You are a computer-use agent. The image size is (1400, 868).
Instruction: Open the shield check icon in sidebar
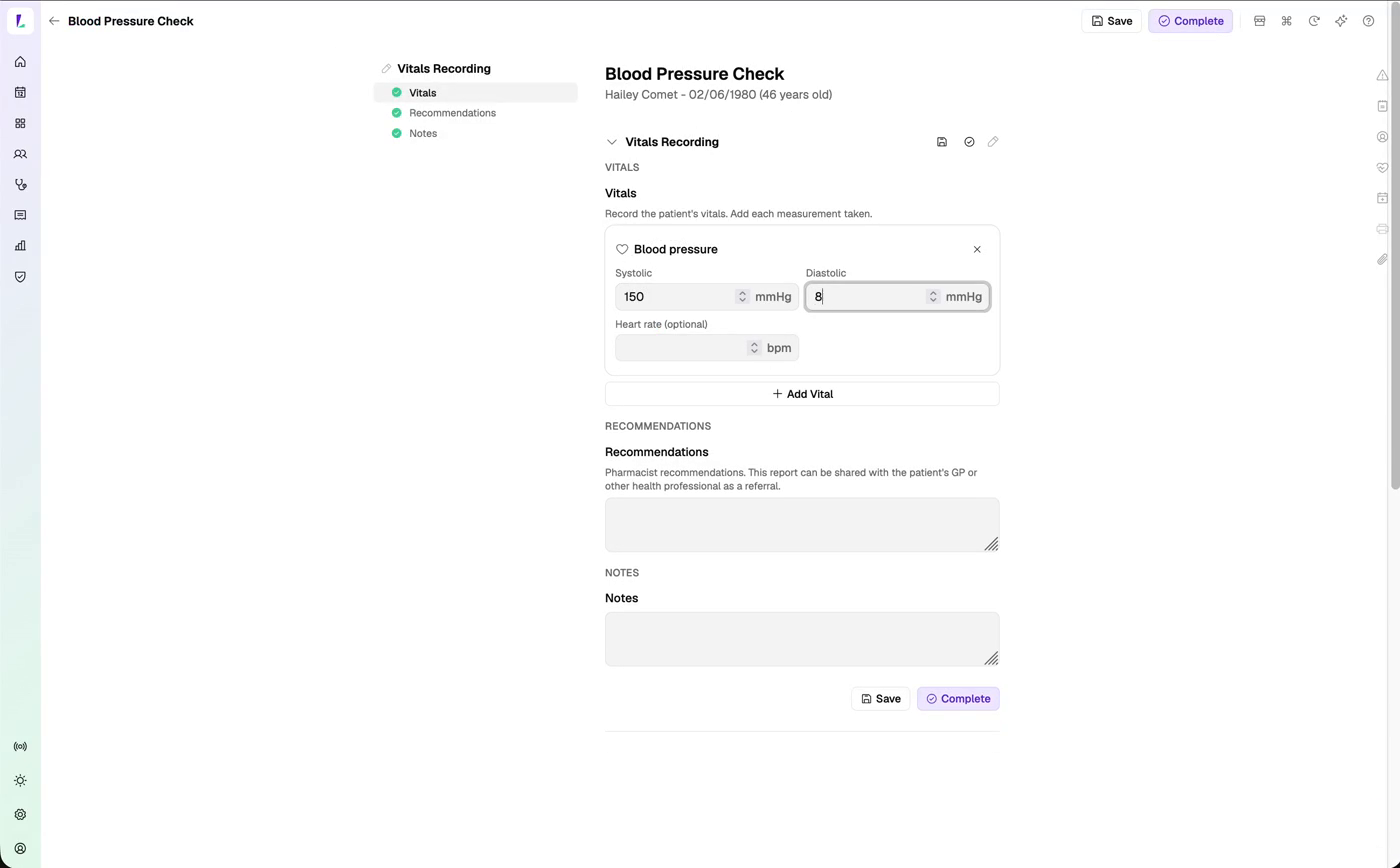20,277
